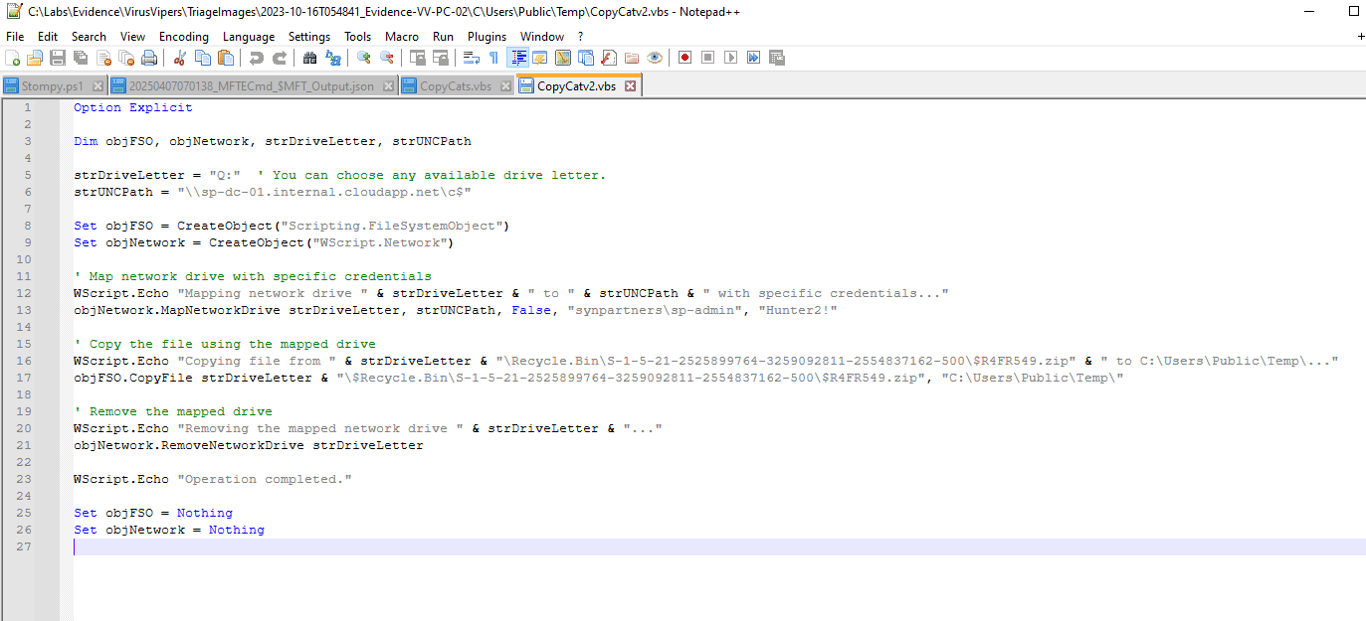
Task: Open the Edit menu
Action: [48, 36]
